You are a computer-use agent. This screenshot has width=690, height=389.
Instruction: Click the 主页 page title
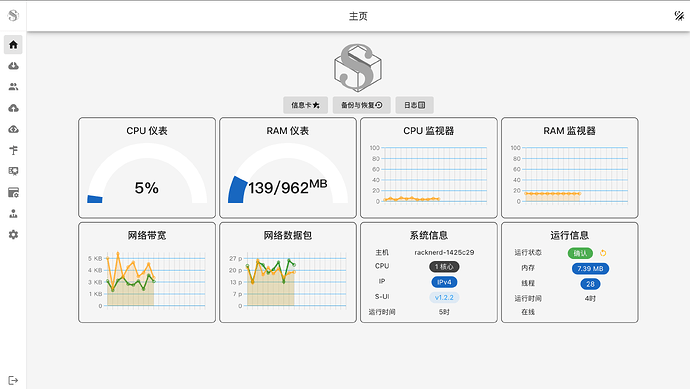(358, 16)
